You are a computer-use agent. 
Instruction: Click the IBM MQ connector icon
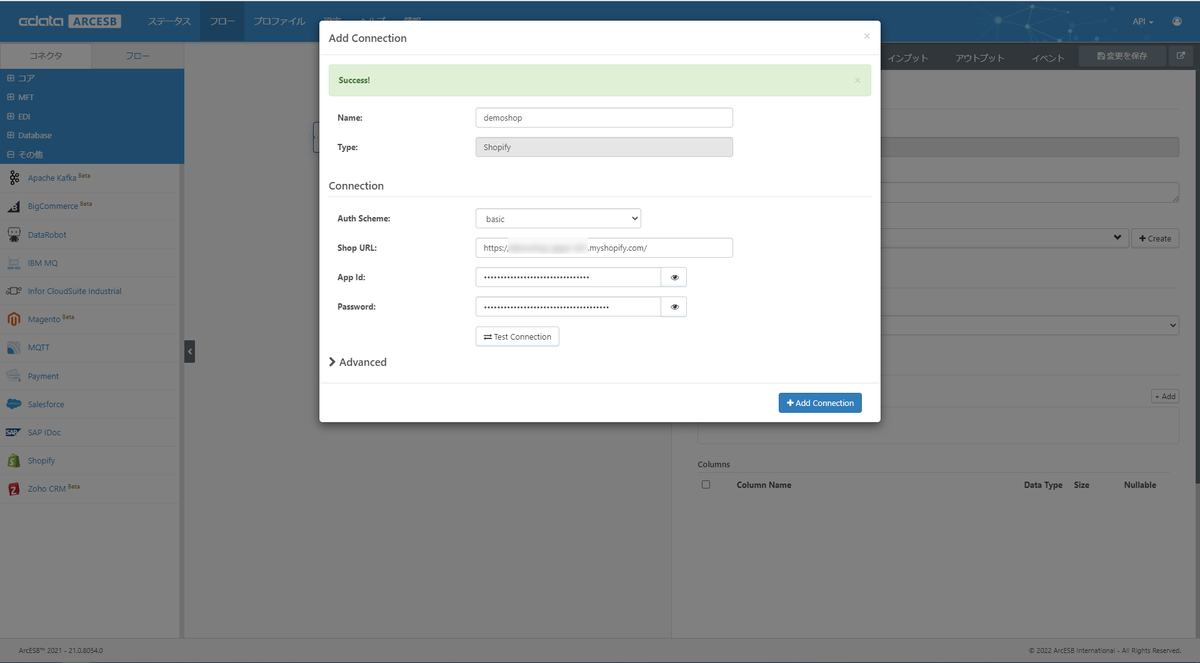pyautogui.click(x=14, y=263)
